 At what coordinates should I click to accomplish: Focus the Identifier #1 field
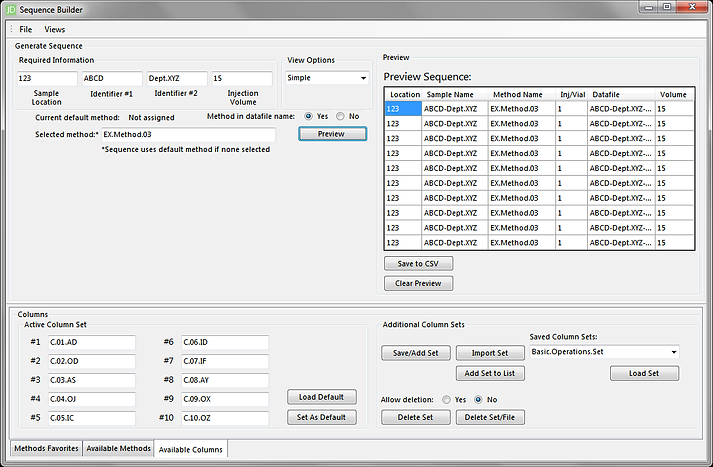(x=112, y=78)
